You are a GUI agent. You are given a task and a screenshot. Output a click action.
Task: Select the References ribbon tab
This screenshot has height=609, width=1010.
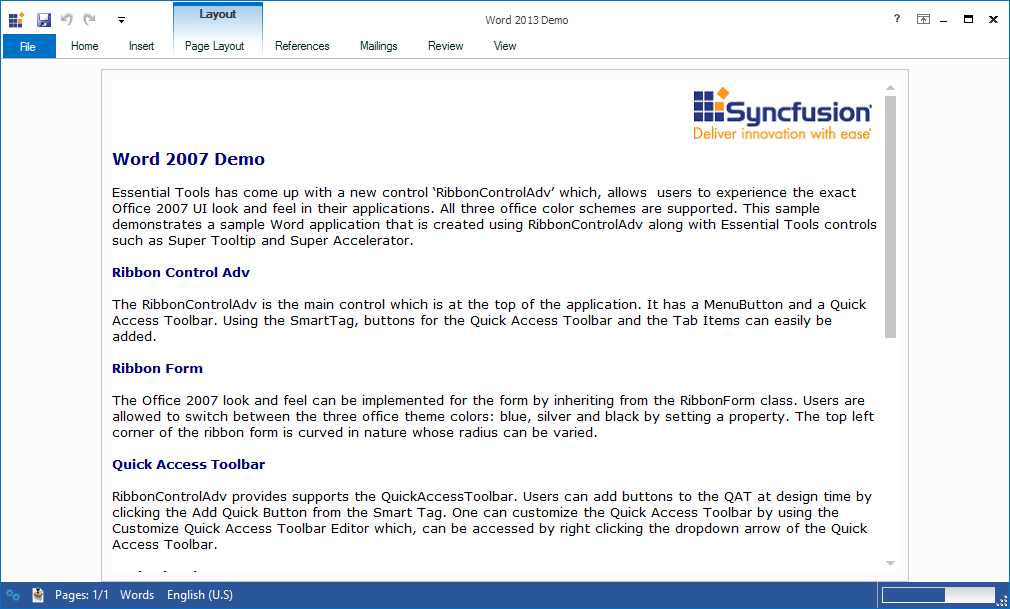click(302, 45)
